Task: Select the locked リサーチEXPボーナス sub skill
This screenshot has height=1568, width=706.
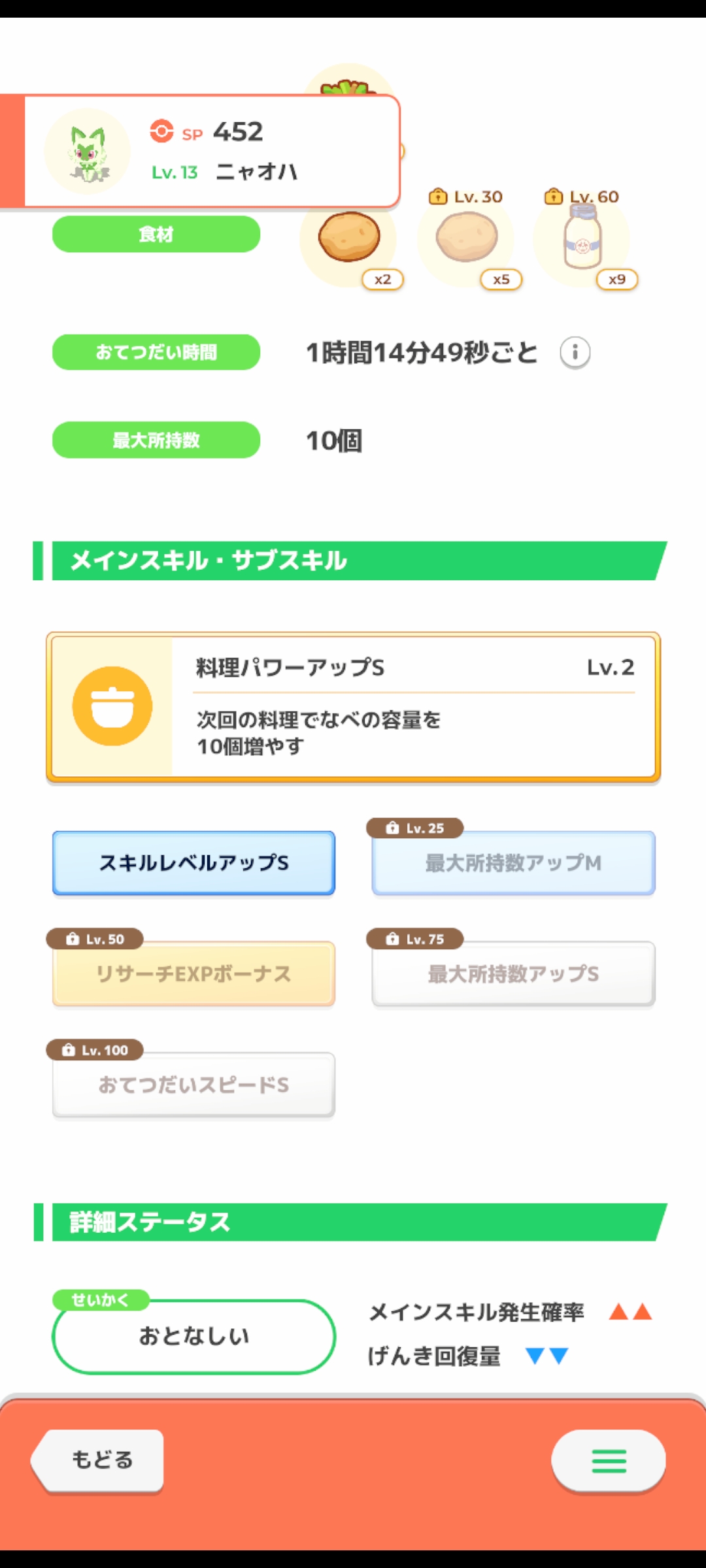Action: (193, 974)
